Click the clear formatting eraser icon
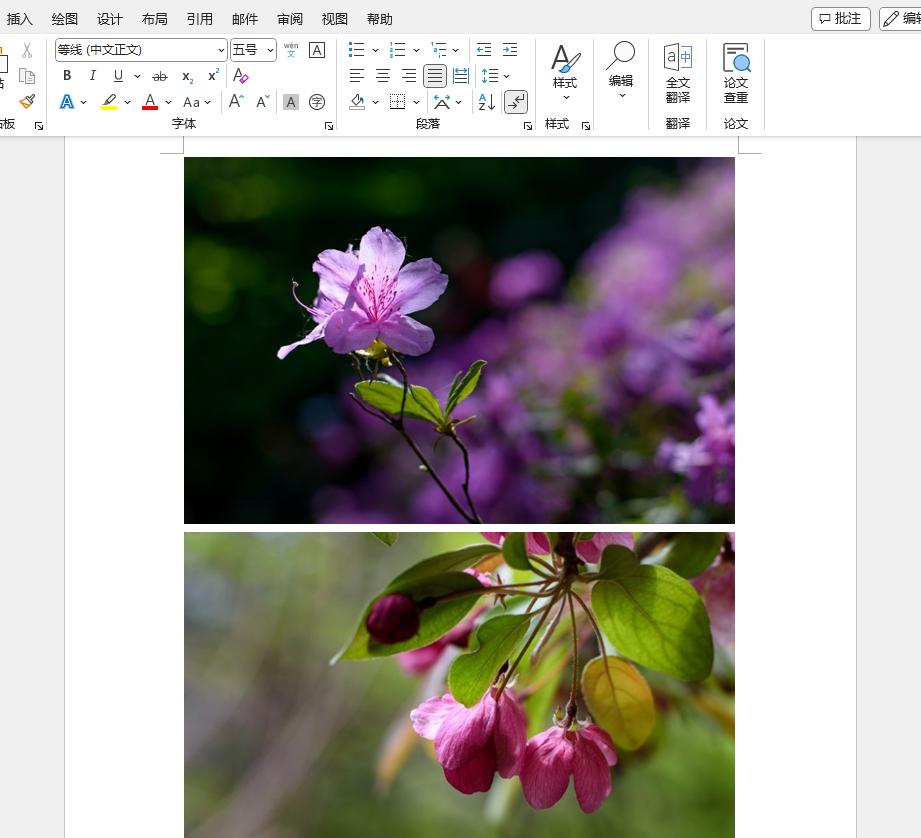The image size is (921, 838). point(240,76)
